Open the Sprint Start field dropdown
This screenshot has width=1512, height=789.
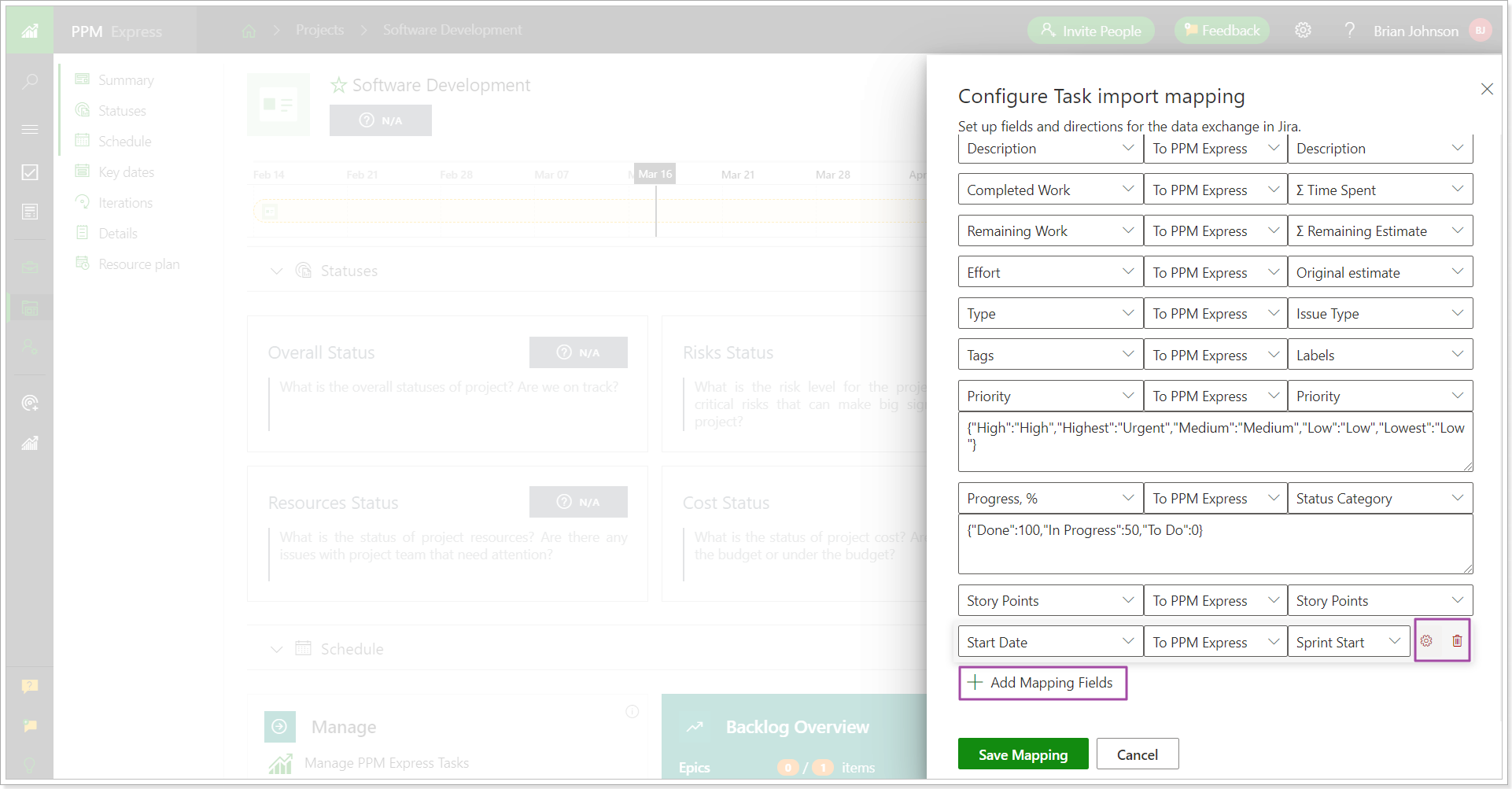1348,641
